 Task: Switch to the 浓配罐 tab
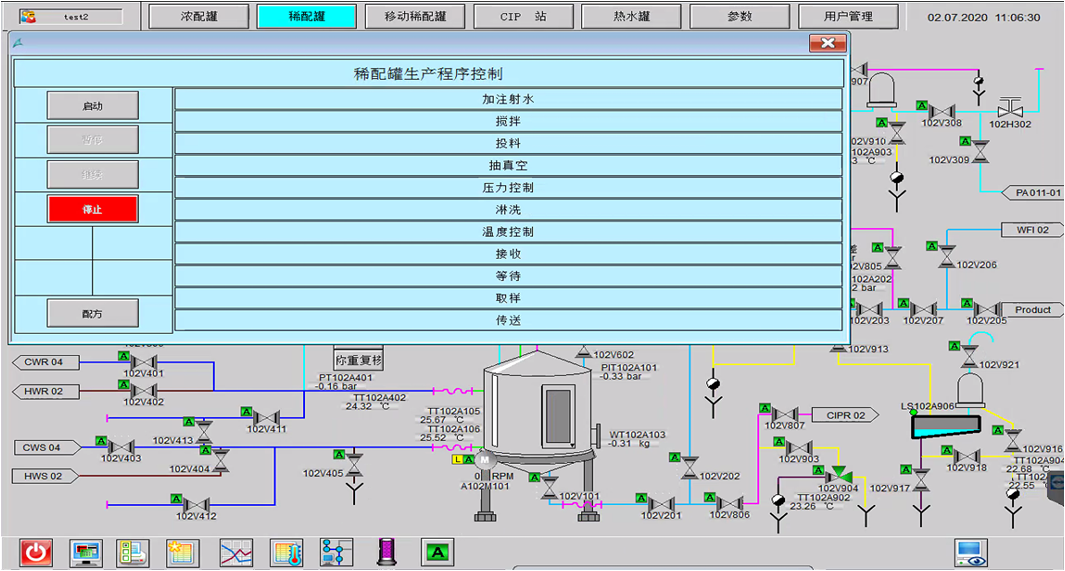(x=199, y=17)
